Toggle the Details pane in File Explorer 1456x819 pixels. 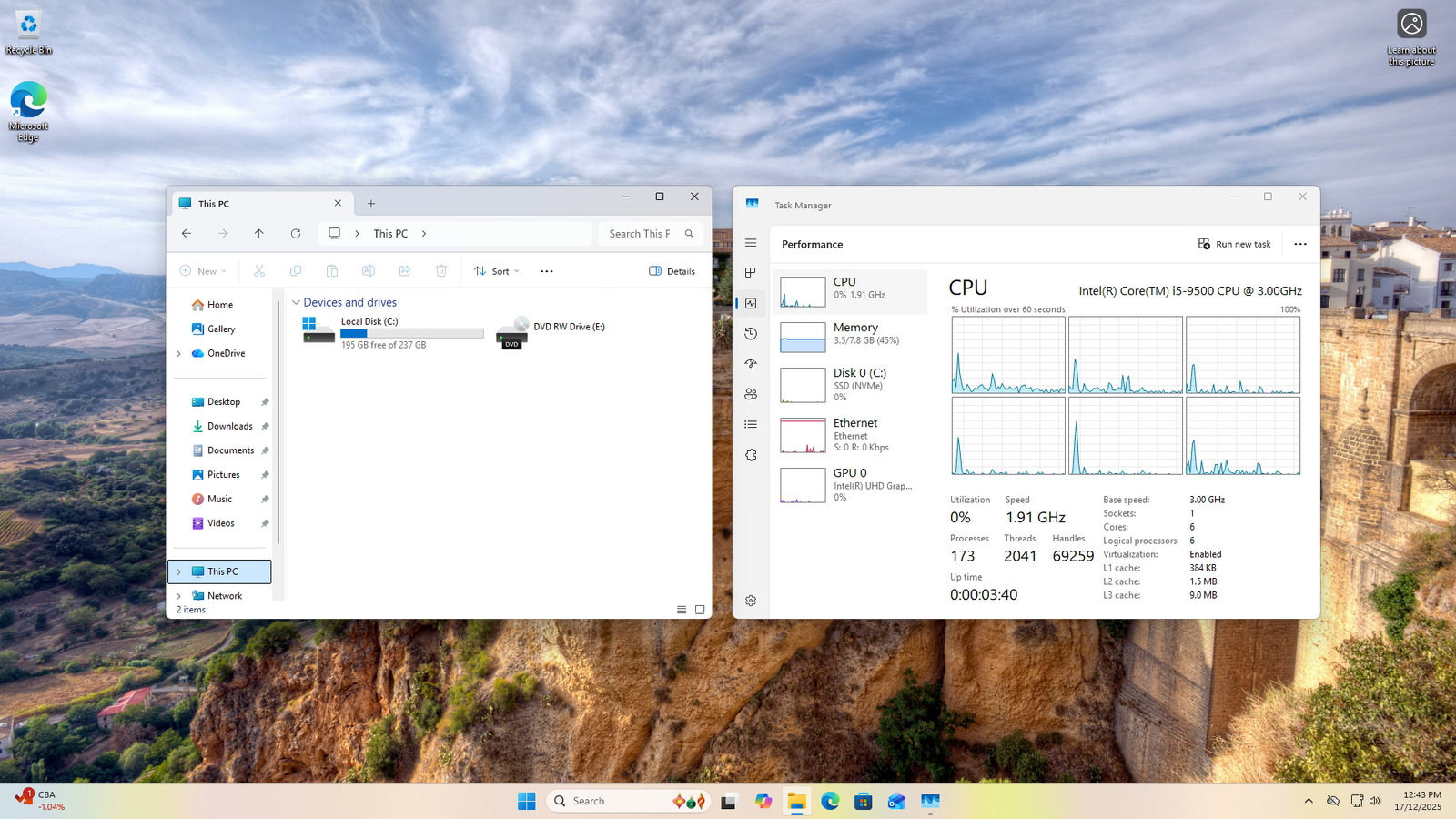click(672, 271)
